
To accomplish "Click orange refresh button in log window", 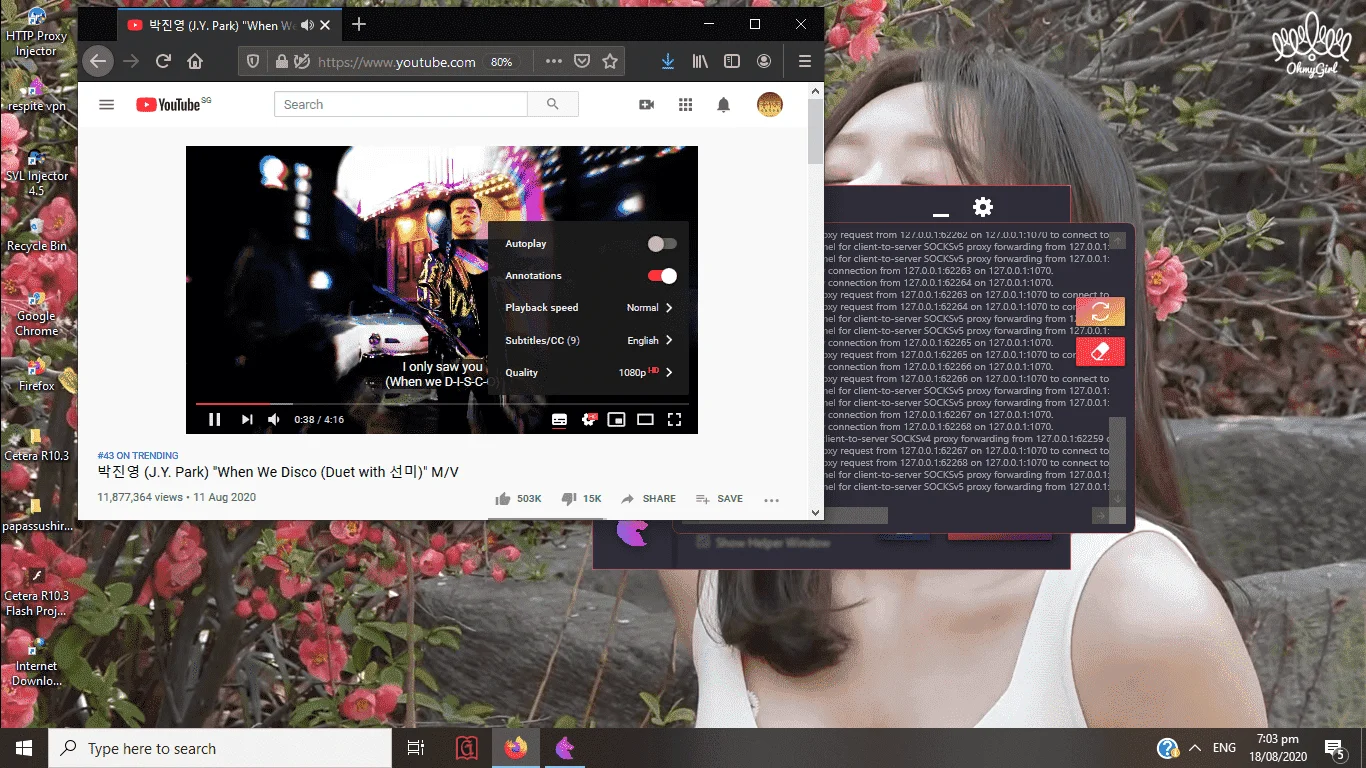I will (x=1100, y=312).
